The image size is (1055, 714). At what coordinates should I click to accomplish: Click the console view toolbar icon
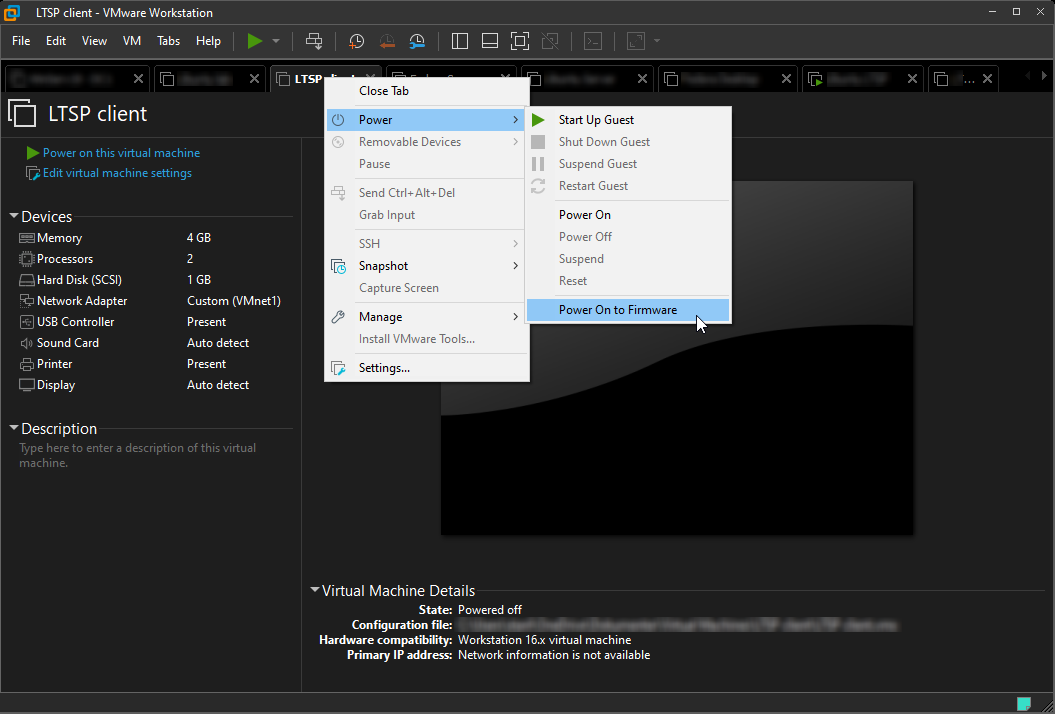click(593, 41)
